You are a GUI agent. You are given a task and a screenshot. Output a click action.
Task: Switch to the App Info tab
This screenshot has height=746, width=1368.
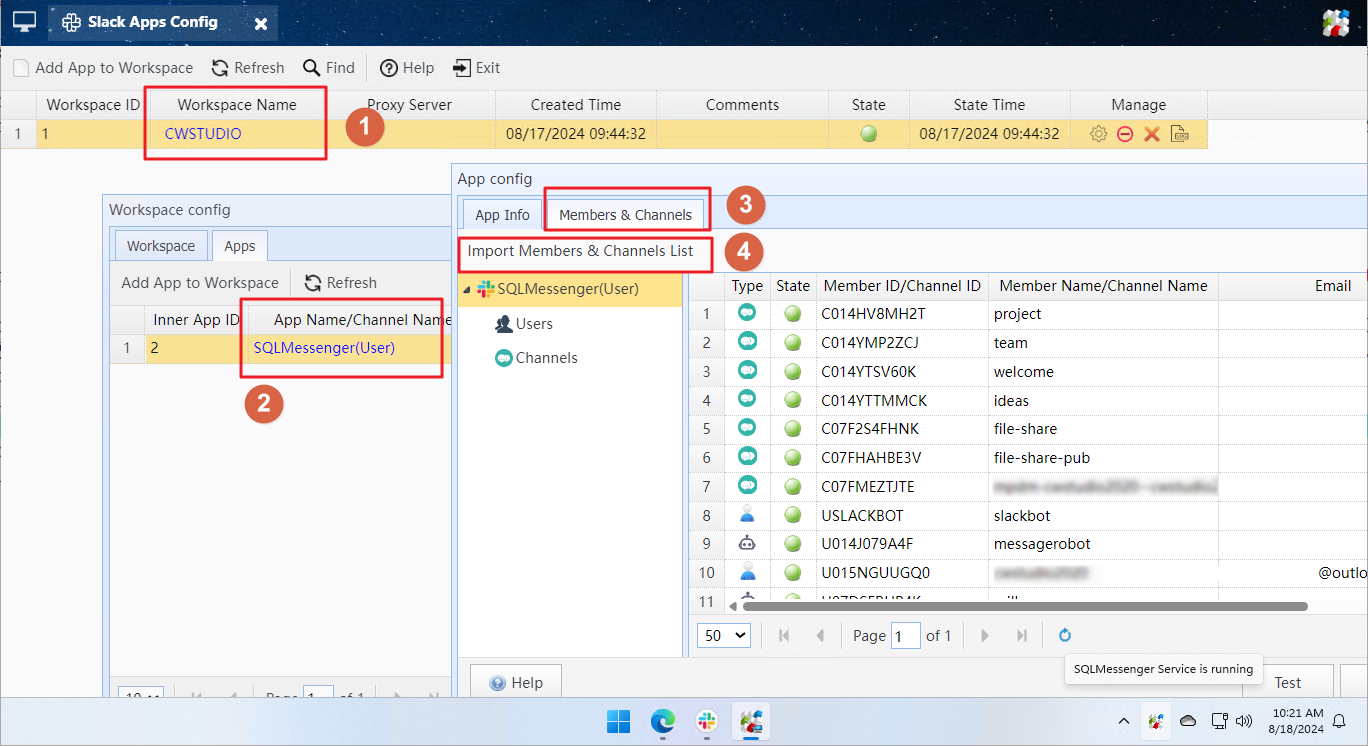(x=502, y=215)
